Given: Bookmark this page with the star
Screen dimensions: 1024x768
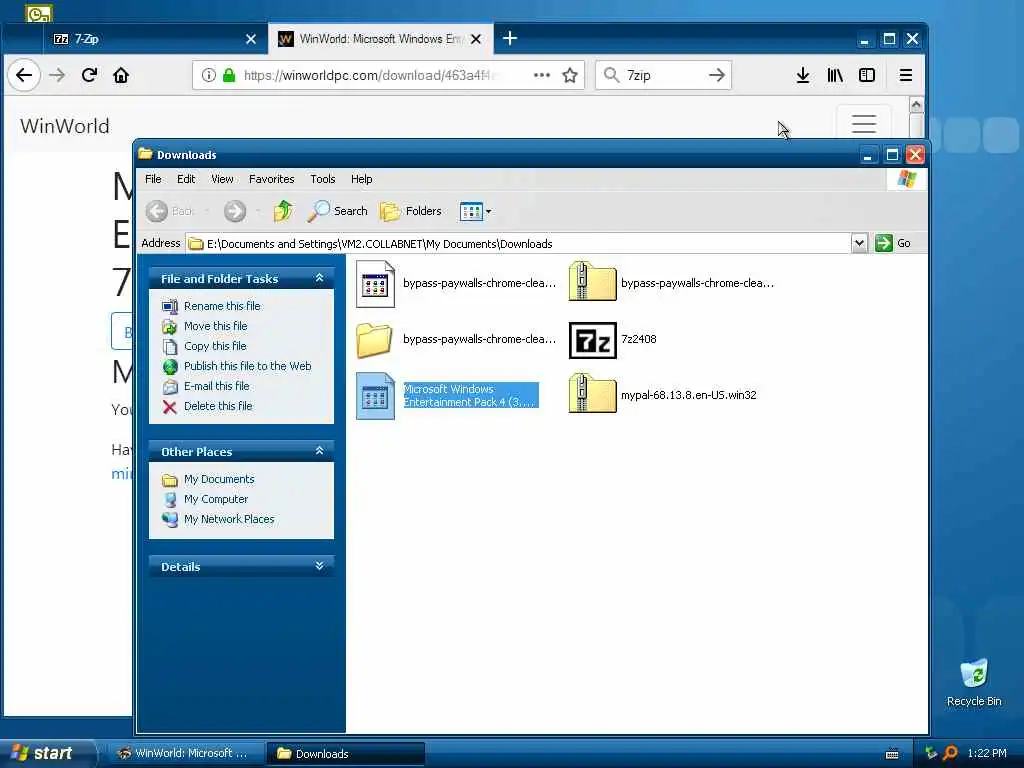Looking at the screenshot, I should pyautogui.click(x=570, y=75).
